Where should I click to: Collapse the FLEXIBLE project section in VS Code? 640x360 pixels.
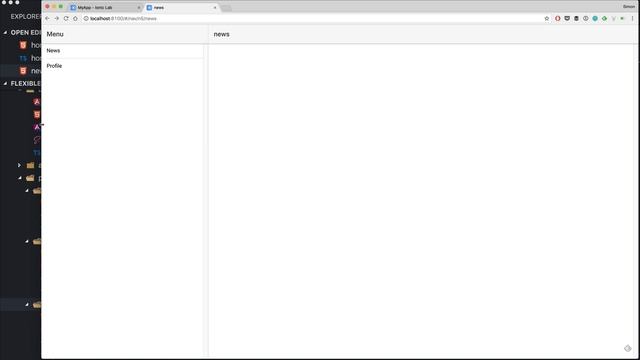5,83
